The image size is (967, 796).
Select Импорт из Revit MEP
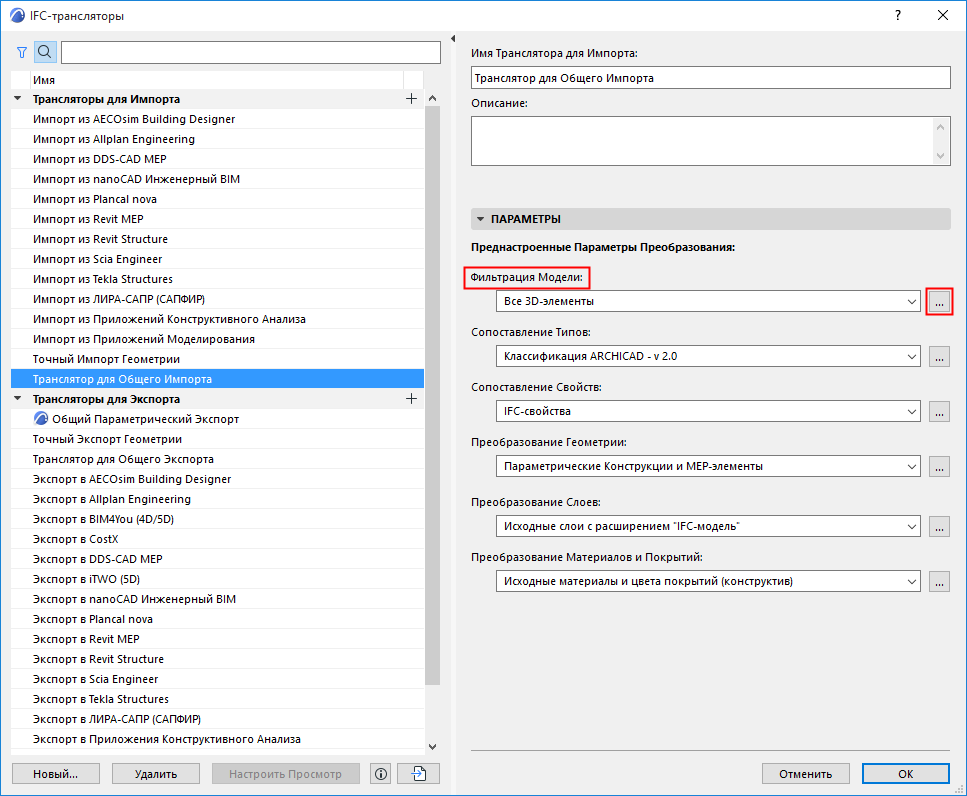[217, 219]
